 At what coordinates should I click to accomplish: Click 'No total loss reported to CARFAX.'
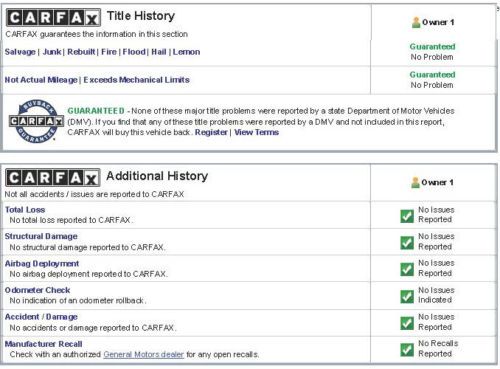click(x=71, y=220)
